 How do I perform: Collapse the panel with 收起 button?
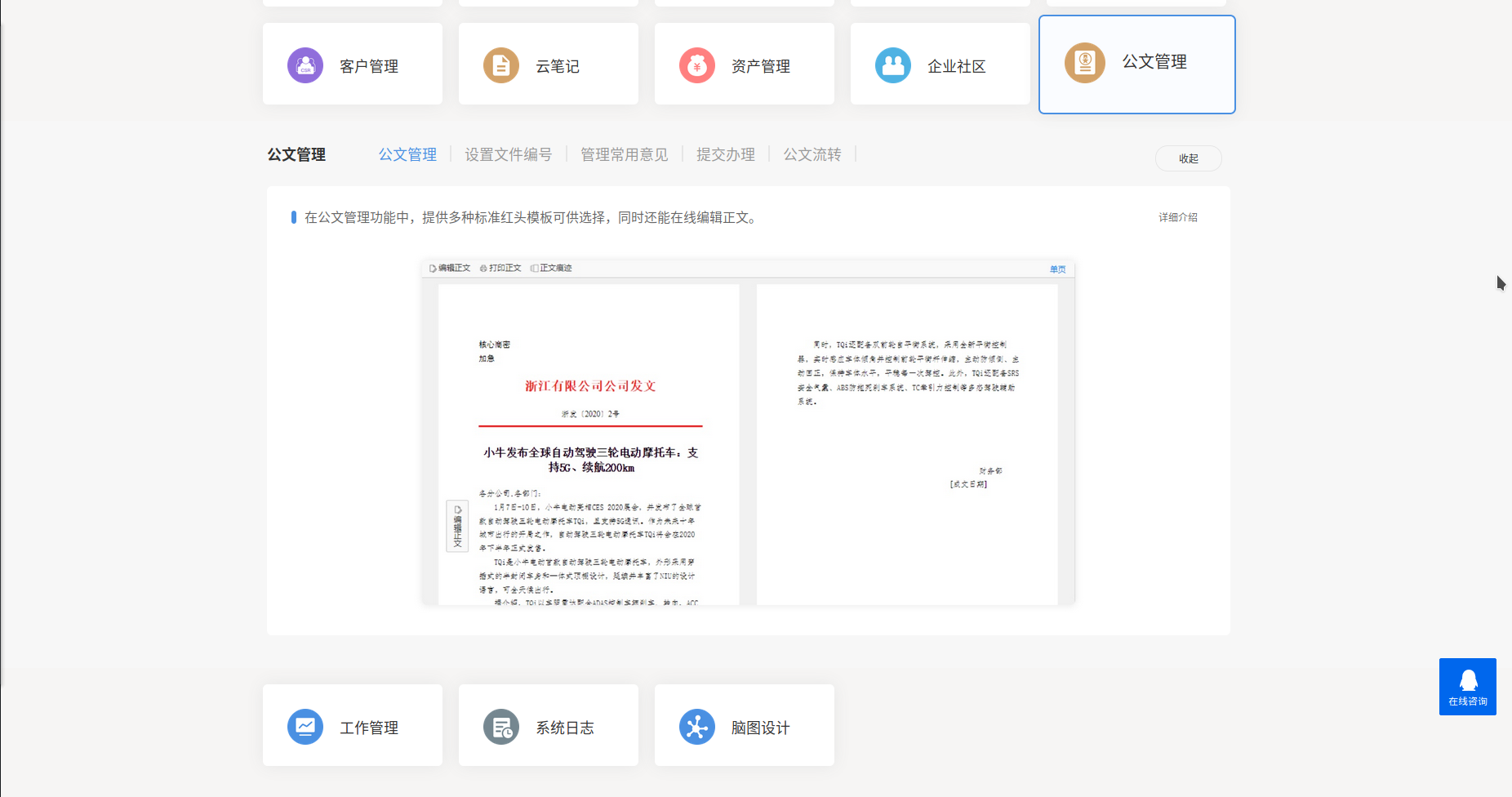[x=1188, y=158]
